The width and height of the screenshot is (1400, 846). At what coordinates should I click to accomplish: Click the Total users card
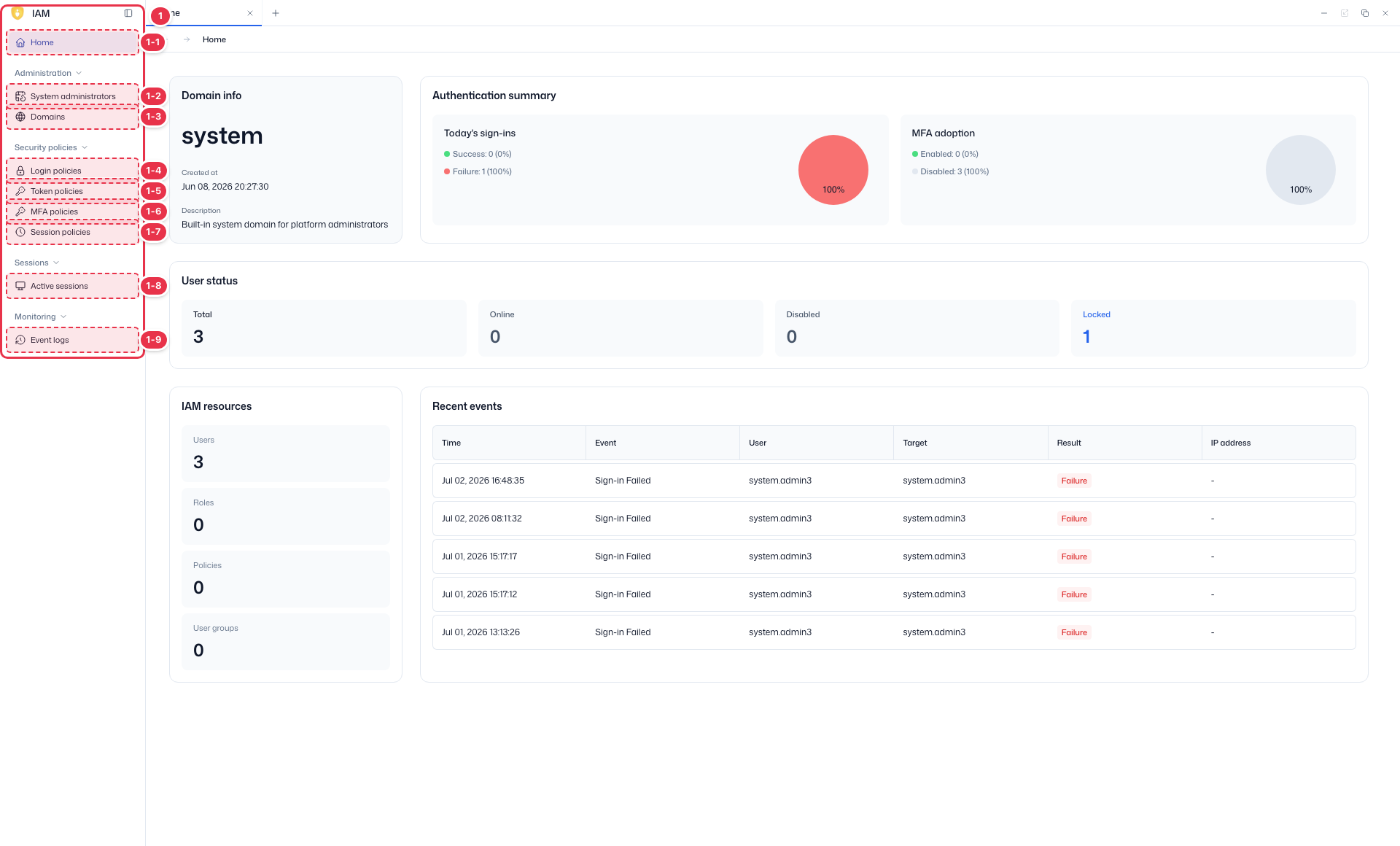click(x=324, y=328)
